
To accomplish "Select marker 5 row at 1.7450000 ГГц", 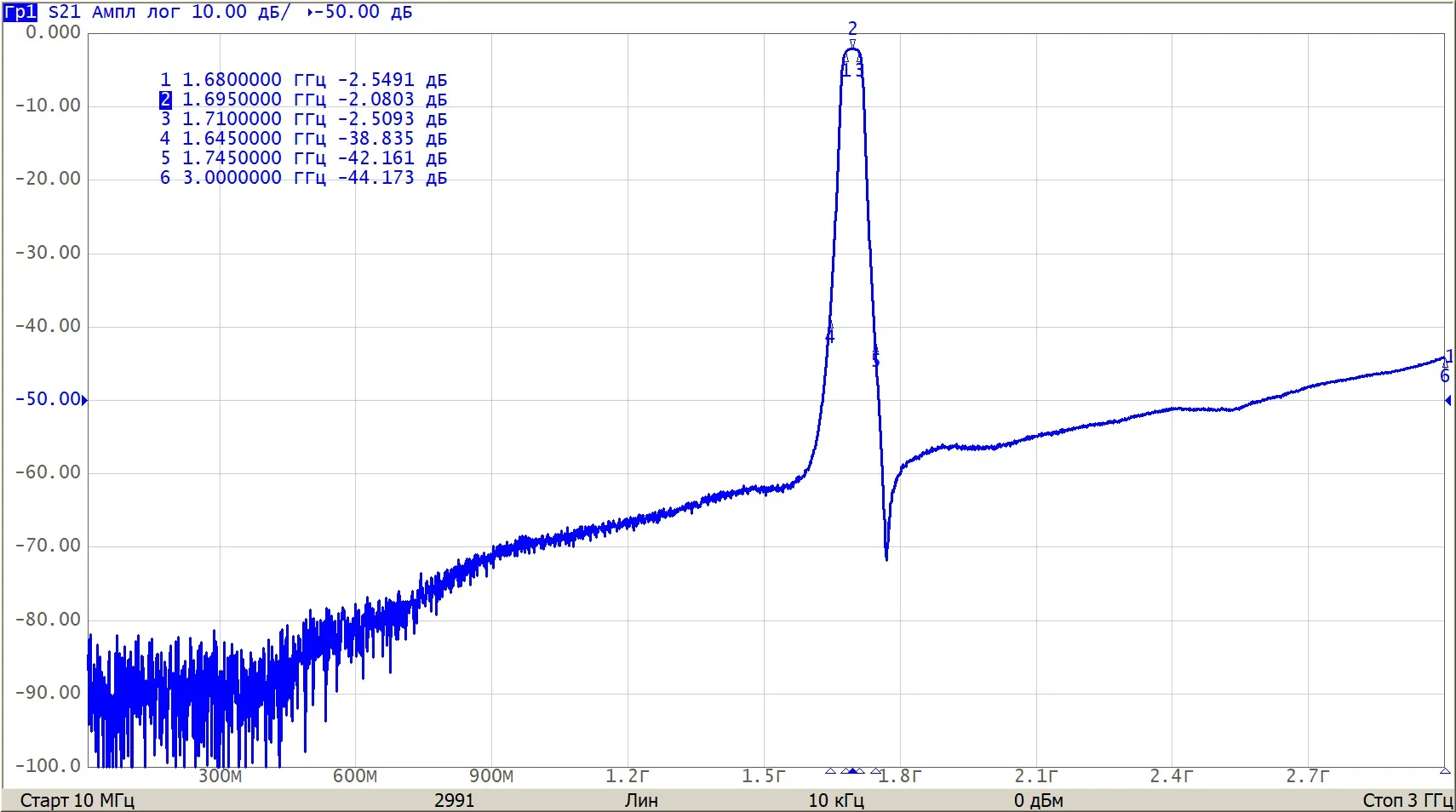I will (x=303, y=158).
